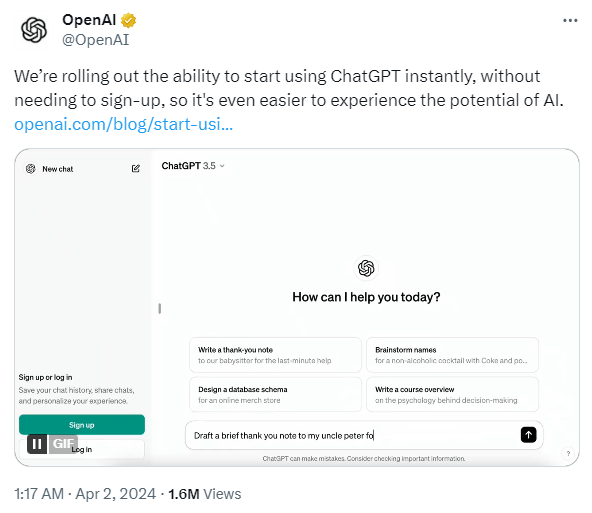Pause the GIF playback
The width and height of the screenshot is (592, 513).
(37, 444)
